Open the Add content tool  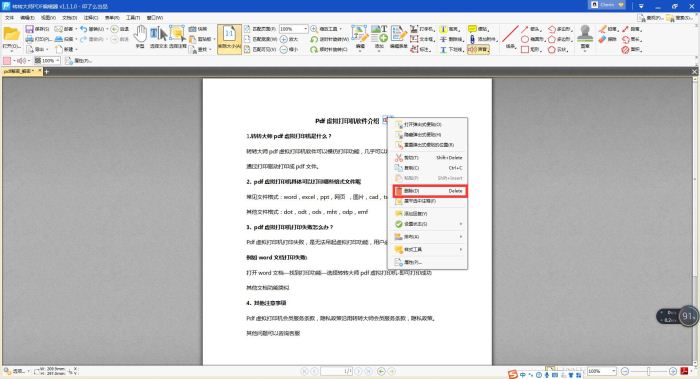click(379, 38)
